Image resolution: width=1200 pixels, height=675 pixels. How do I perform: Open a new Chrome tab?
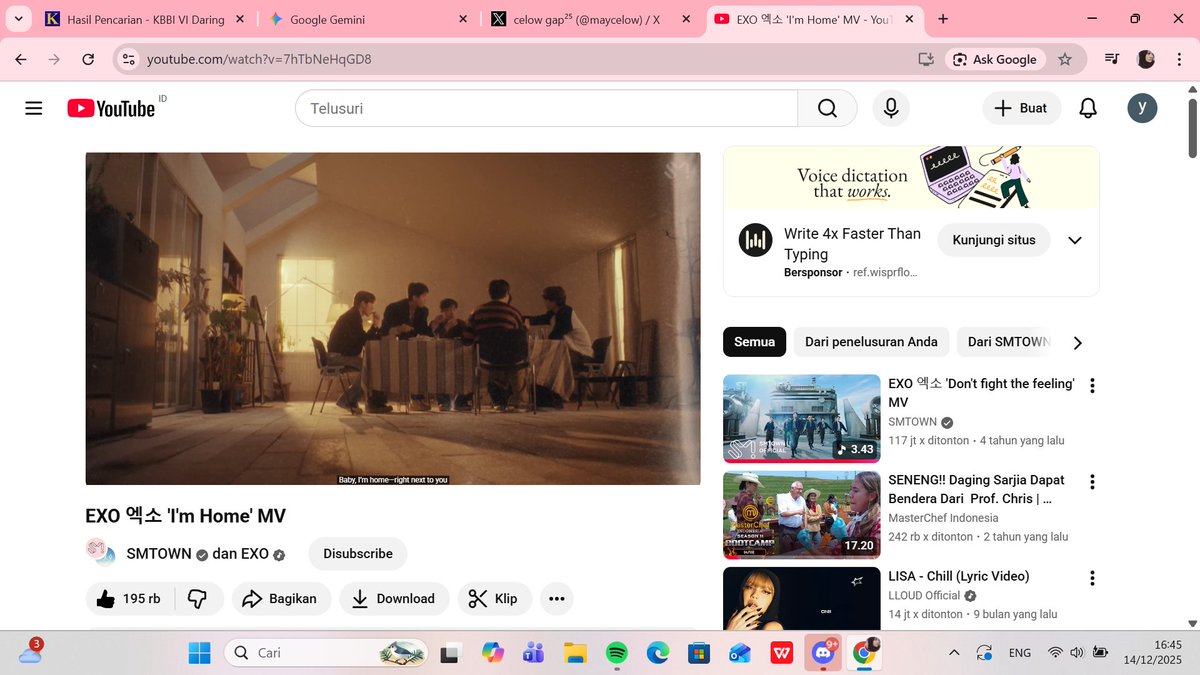tap(943, 19)
